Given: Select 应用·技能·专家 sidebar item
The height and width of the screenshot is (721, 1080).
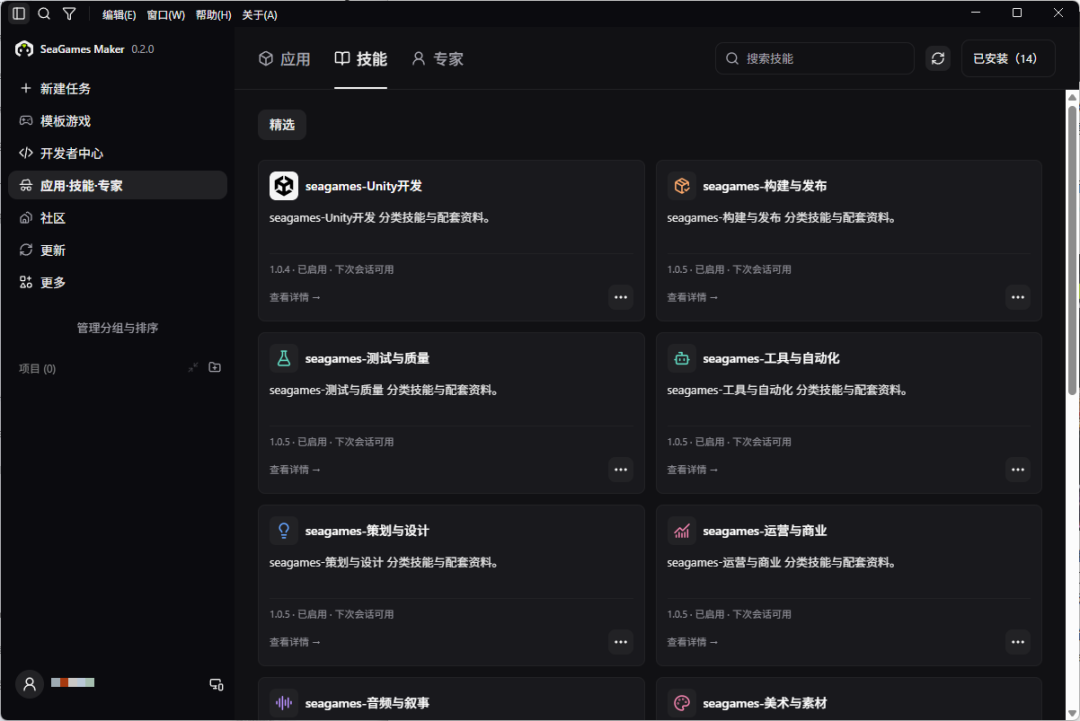Looking at the screenshot, I should click(117, 185).
